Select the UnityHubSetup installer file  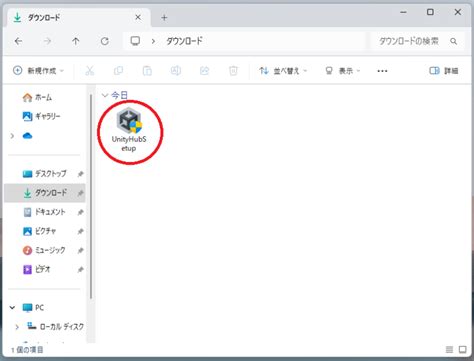(129, 130)
